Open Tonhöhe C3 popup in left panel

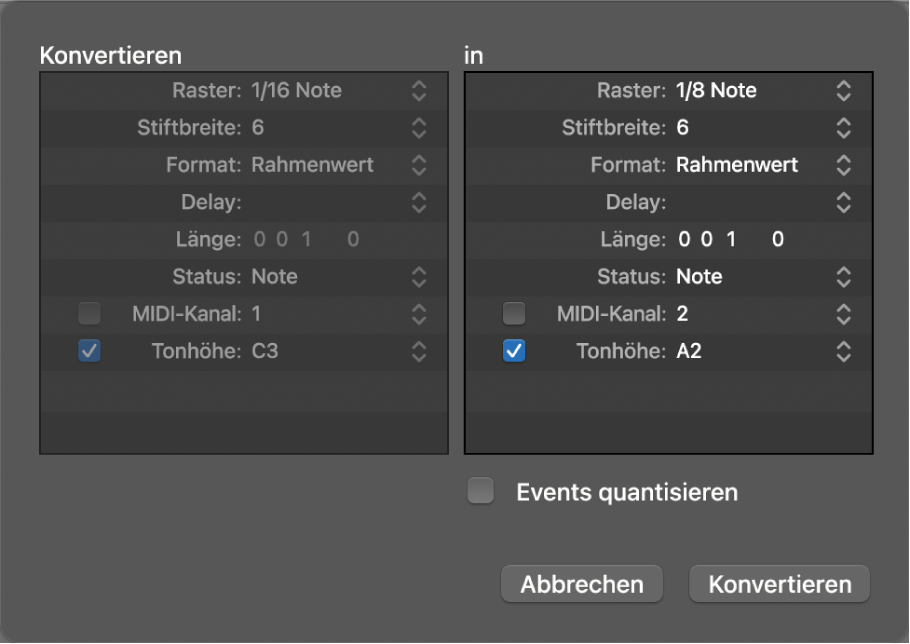(419, 351)
